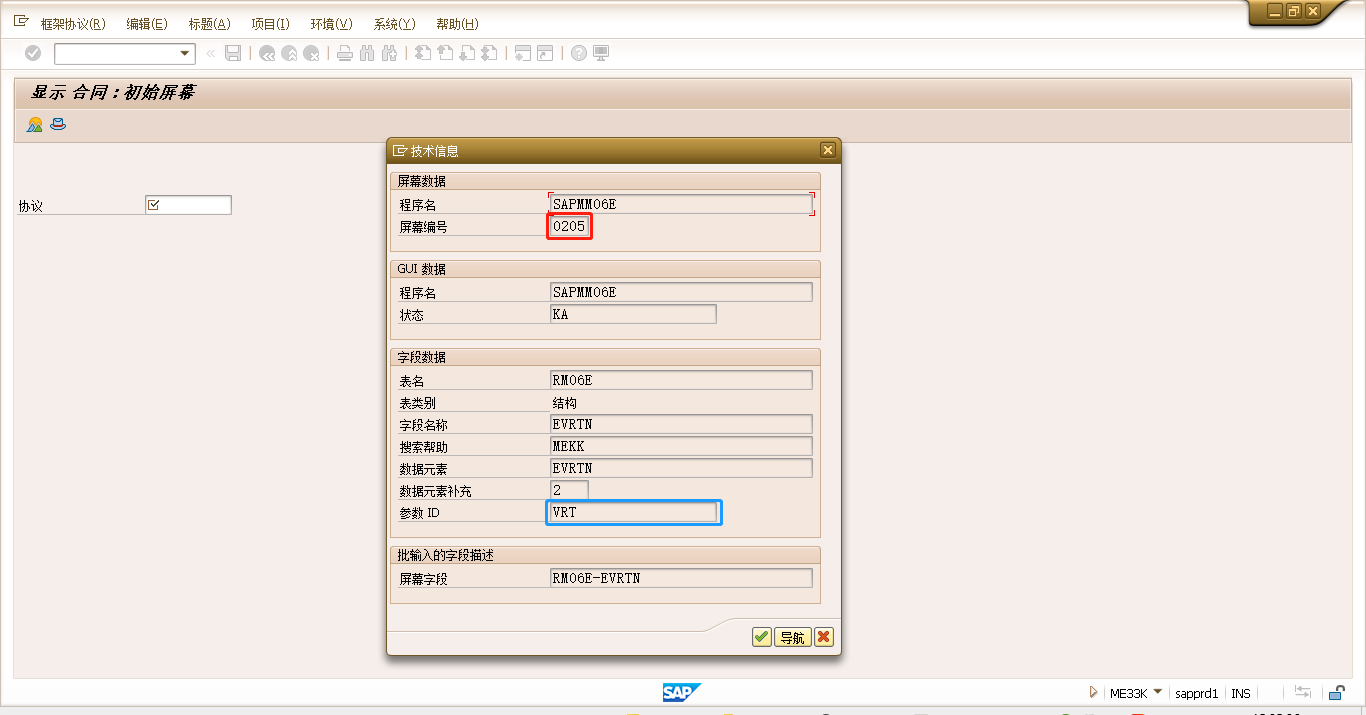
Task: Click the Help question mark icon
Action: click(x=578, y=53)
